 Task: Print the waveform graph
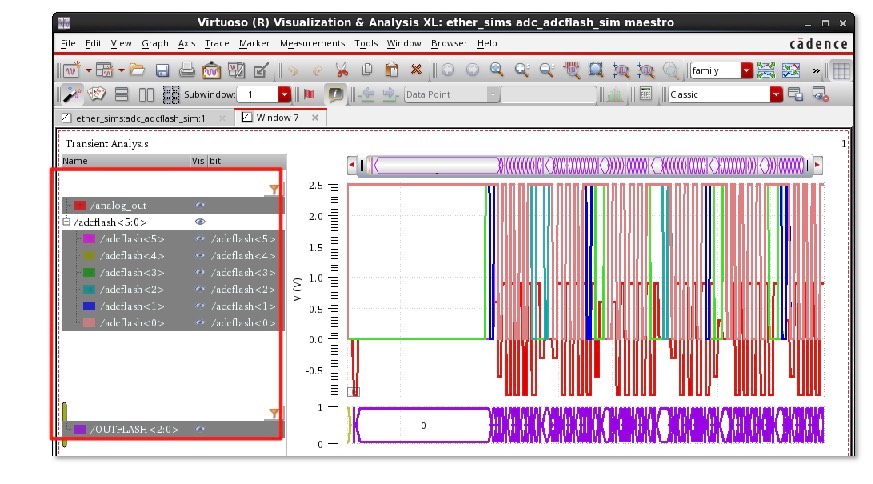click(x=187, y=70)
